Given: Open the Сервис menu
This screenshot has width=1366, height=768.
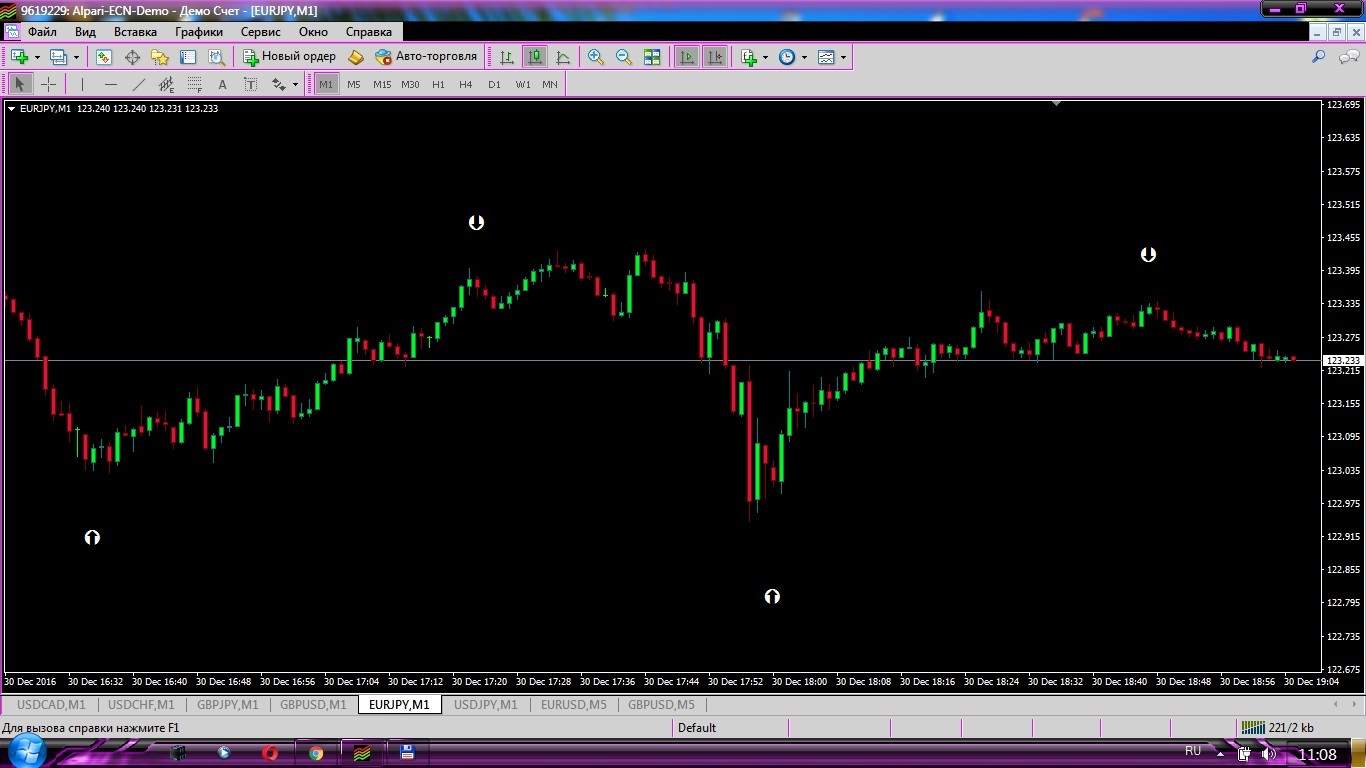Looking at the screenshot, I should coord(261,32).
